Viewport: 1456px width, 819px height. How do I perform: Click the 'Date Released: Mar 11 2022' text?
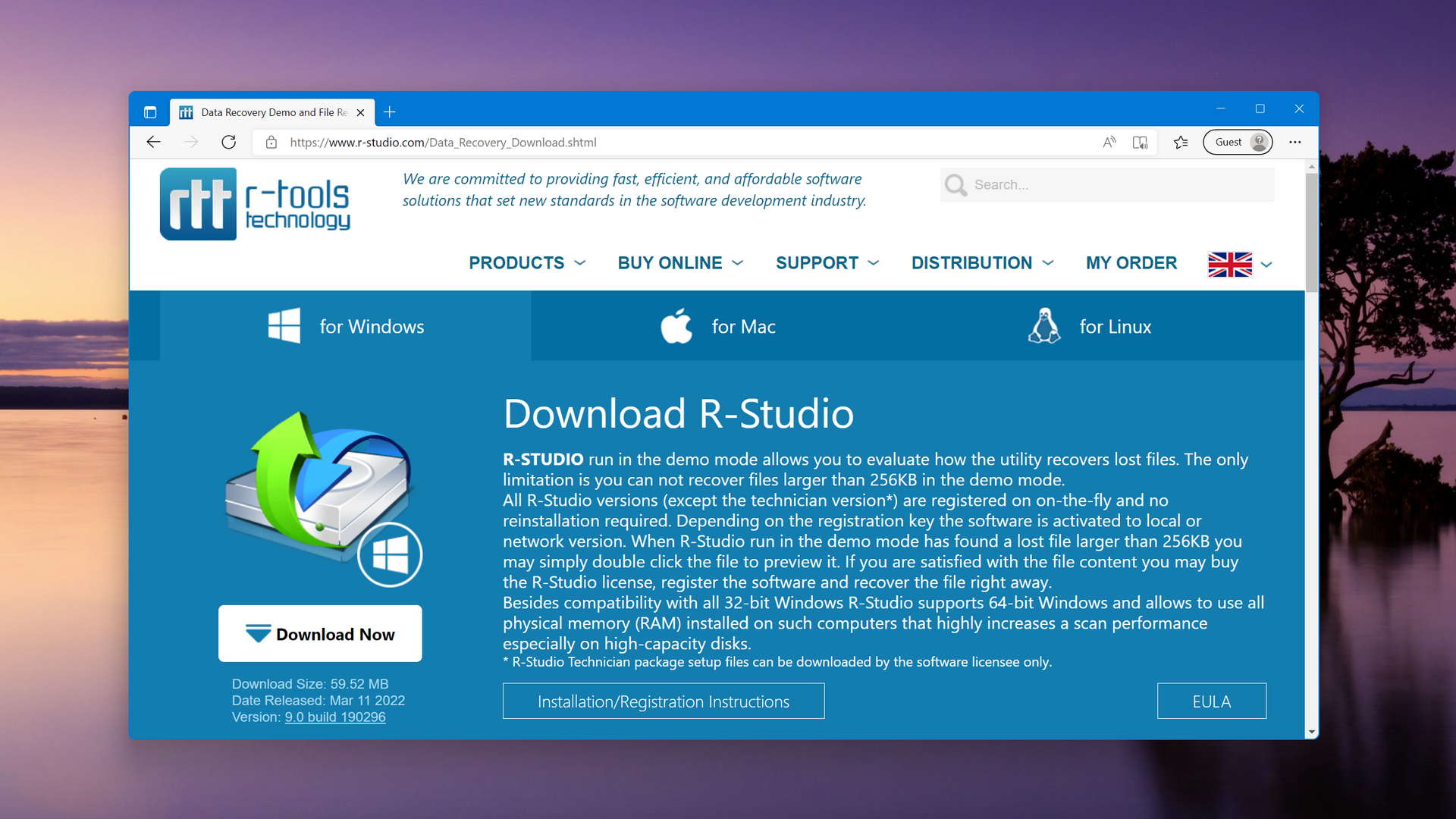(x=318, y=701)
